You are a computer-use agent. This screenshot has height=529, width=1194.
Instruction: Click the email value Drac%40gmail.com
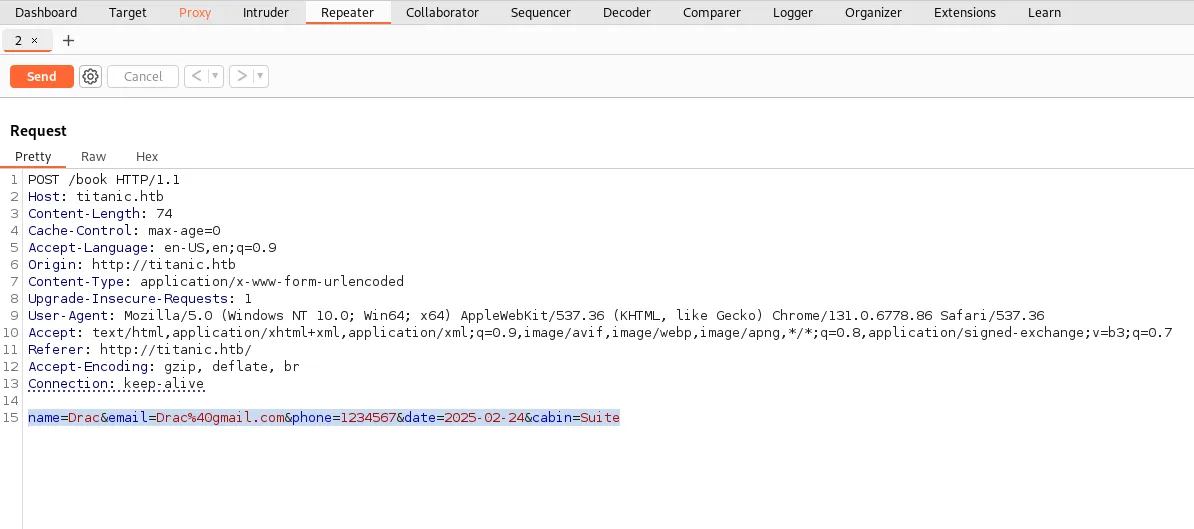pyautogui.click(x=221, y=417)
